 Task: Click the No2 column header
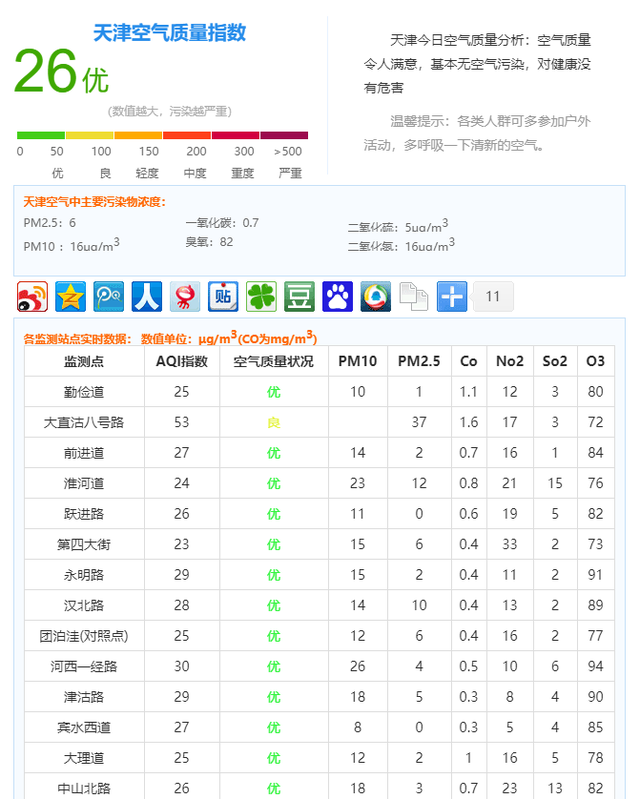pyautogui.click(x=510, y=361)
